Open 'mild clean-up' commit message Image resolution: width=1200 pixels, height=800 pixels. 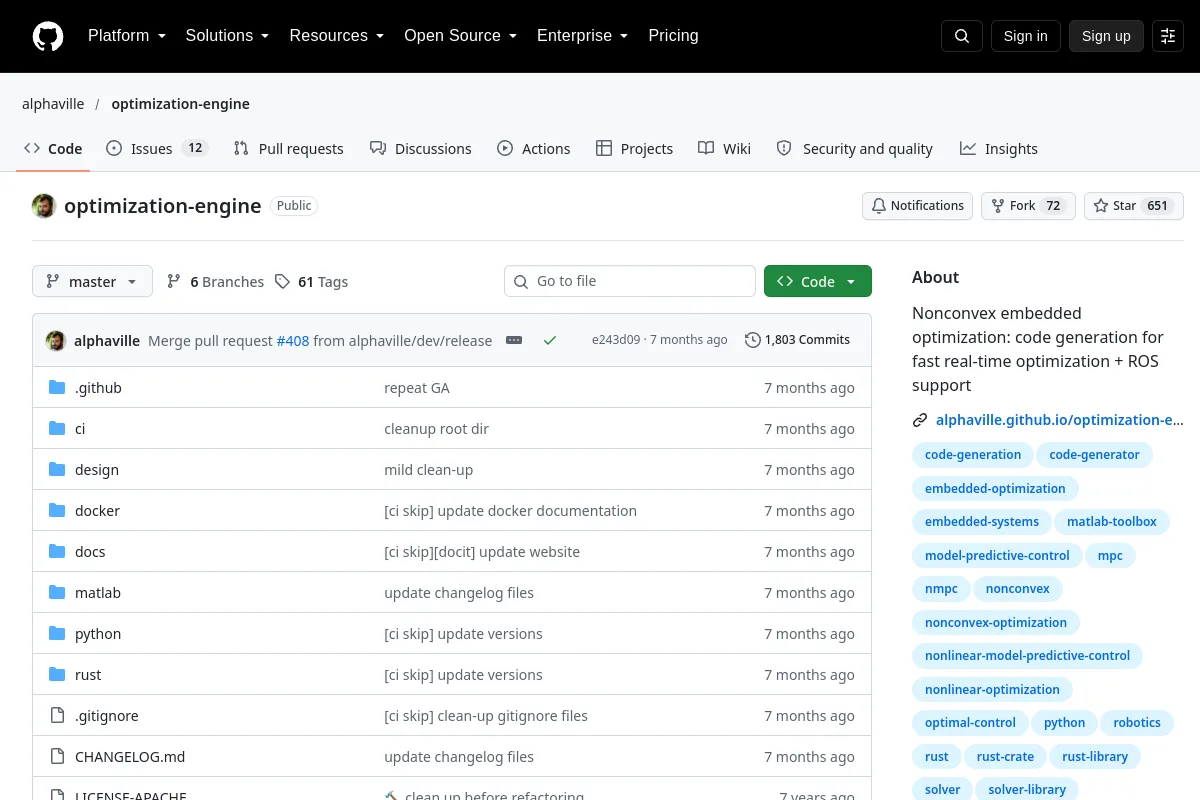[x=428, y=470]
